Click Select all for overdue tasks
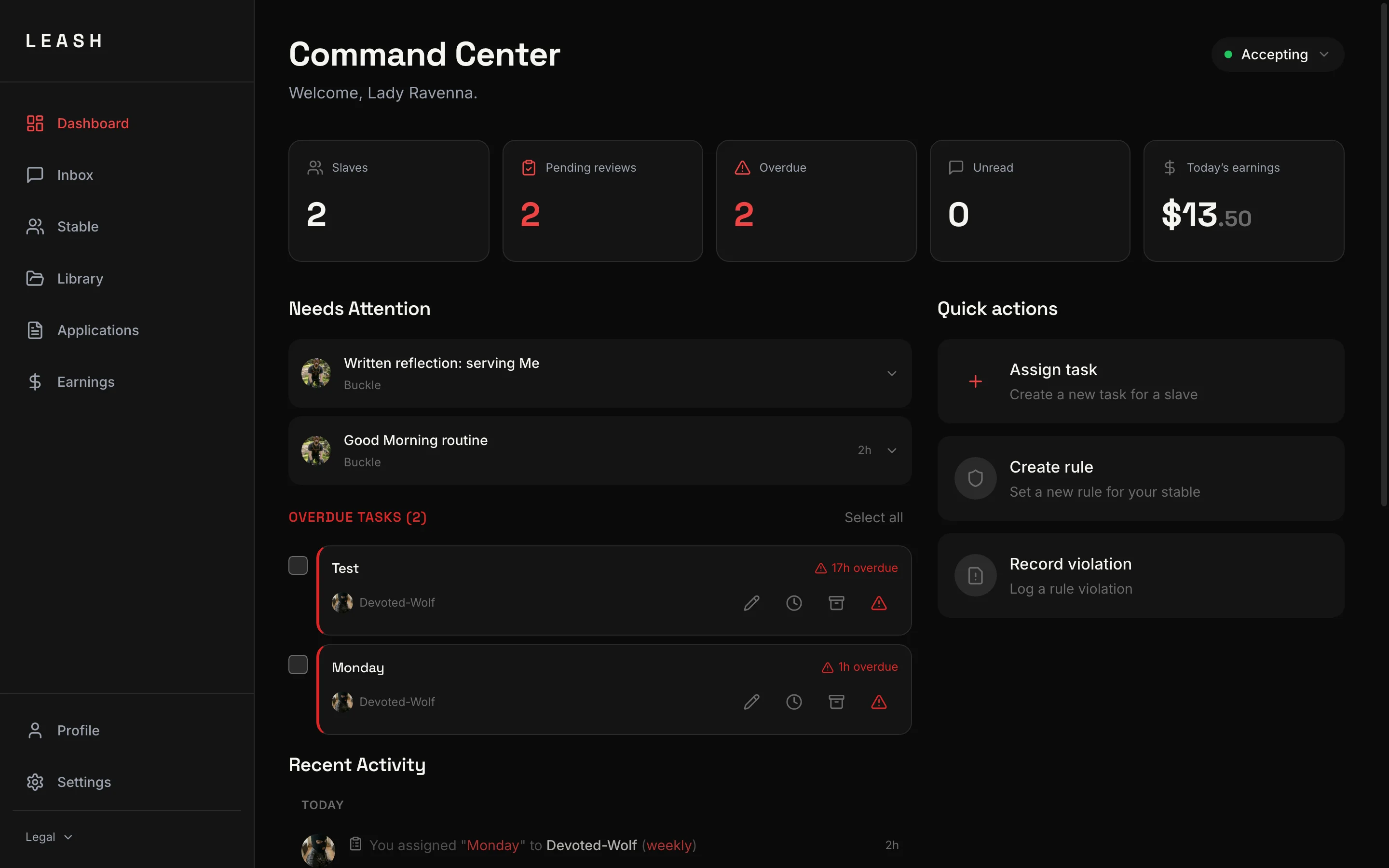1389x868 pixels. [873, 517]
